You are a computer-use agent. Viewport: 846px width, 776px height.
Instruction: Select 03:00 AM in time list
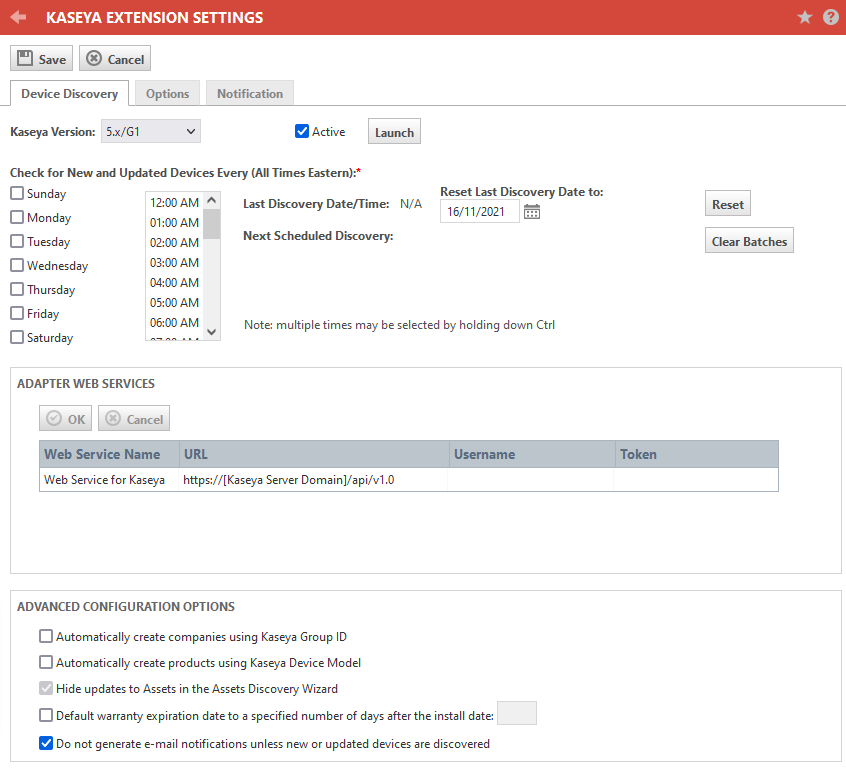coord(174,262)
